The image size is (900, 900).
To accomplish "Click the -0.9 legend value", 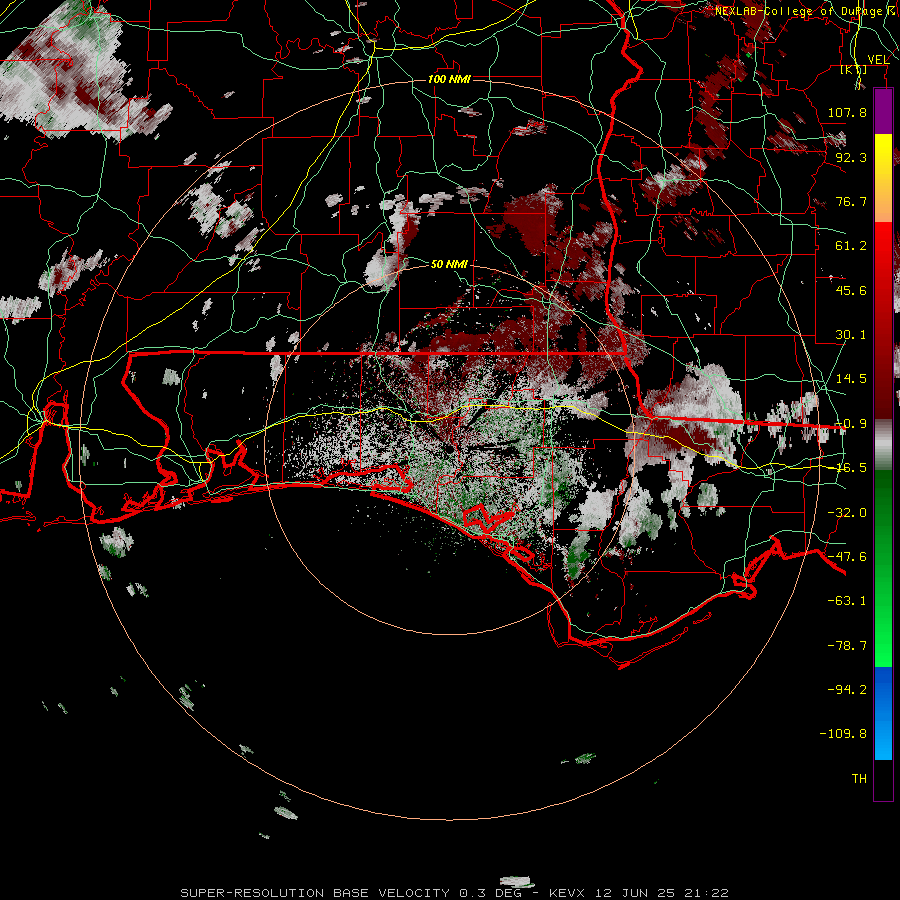I will pos(851,424).
